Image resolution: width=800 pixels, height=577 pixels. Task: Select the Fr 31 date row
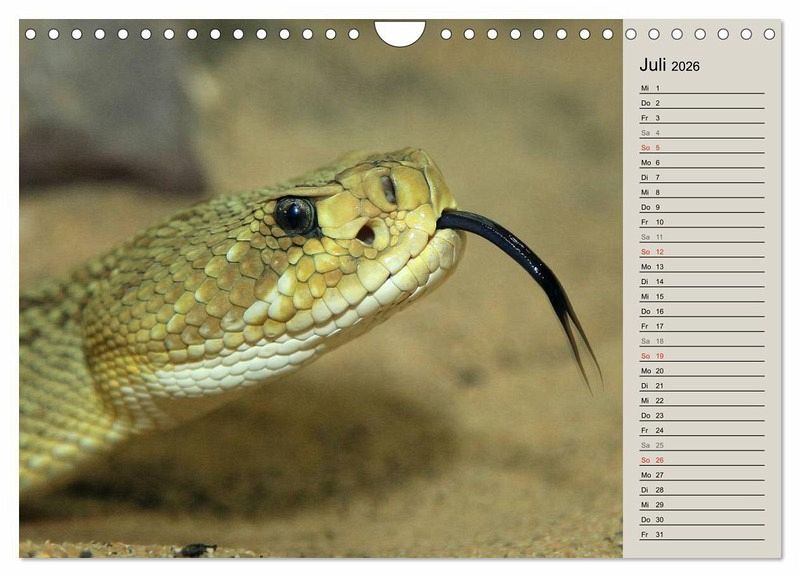[702, 535]
